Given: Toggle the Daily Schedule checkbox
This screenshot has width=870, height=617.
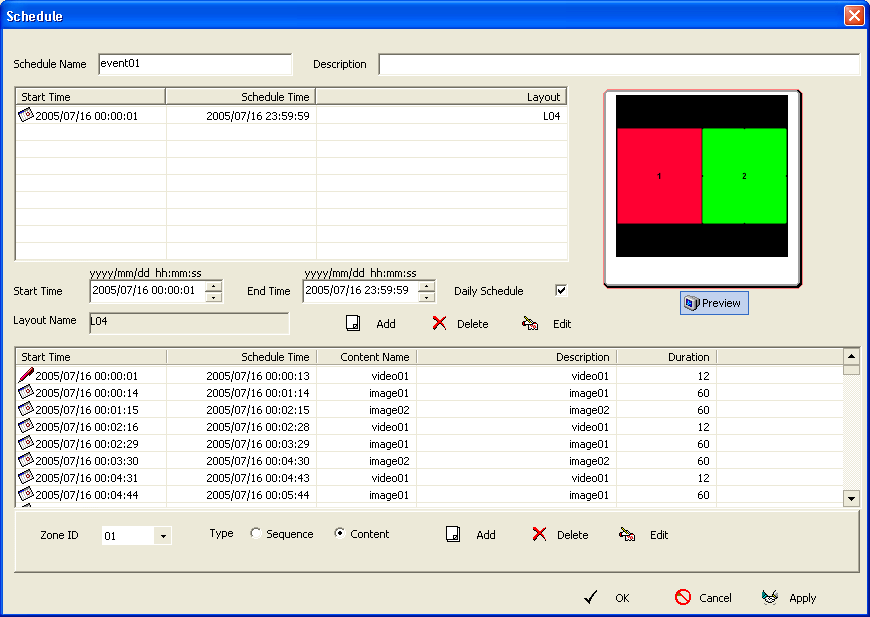Looking at the screenshot, I should pos(561,290).
